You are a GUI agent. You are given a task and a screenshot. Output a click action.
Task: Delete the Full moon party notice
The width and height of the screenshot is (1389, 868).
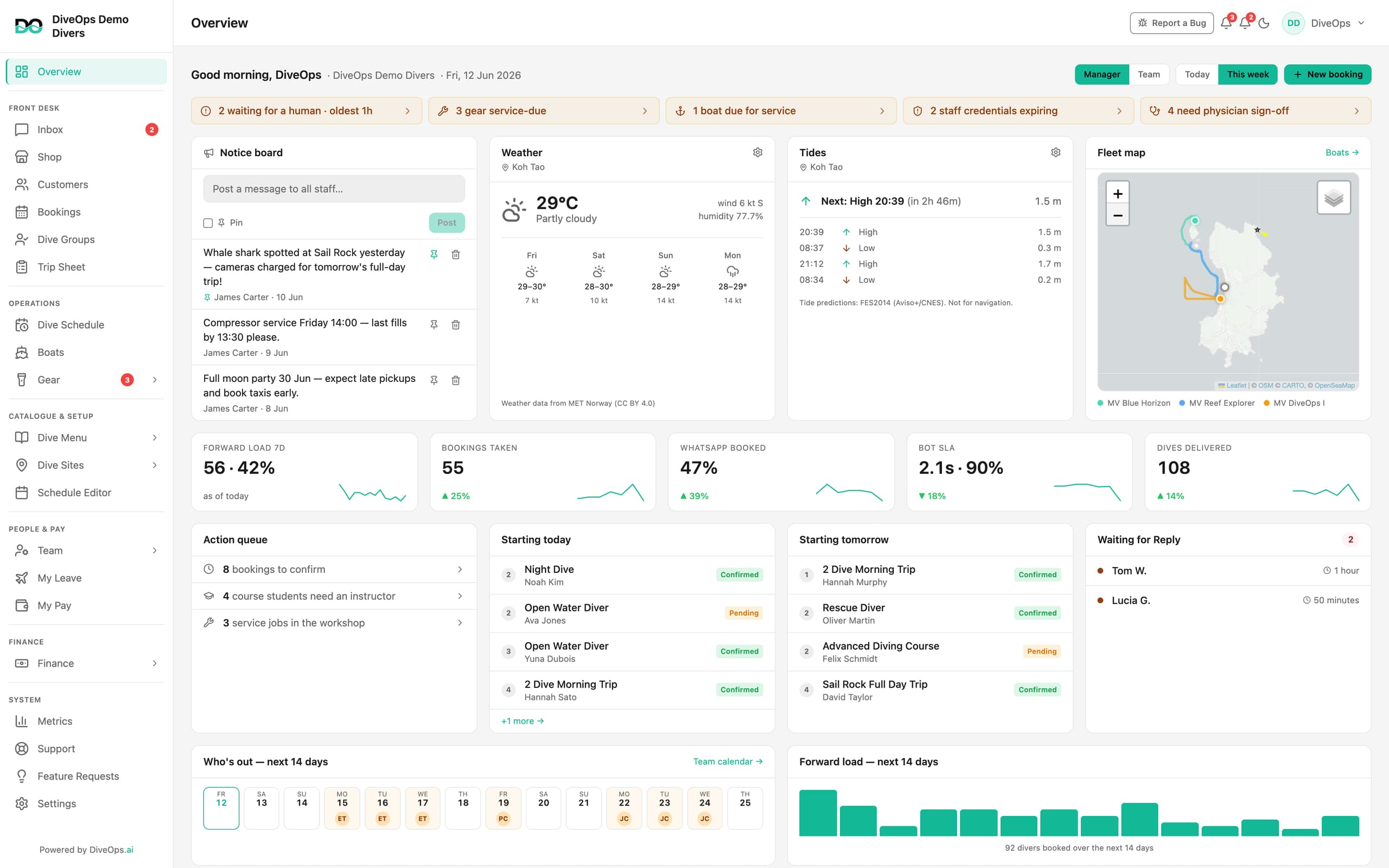coord(456,380)
